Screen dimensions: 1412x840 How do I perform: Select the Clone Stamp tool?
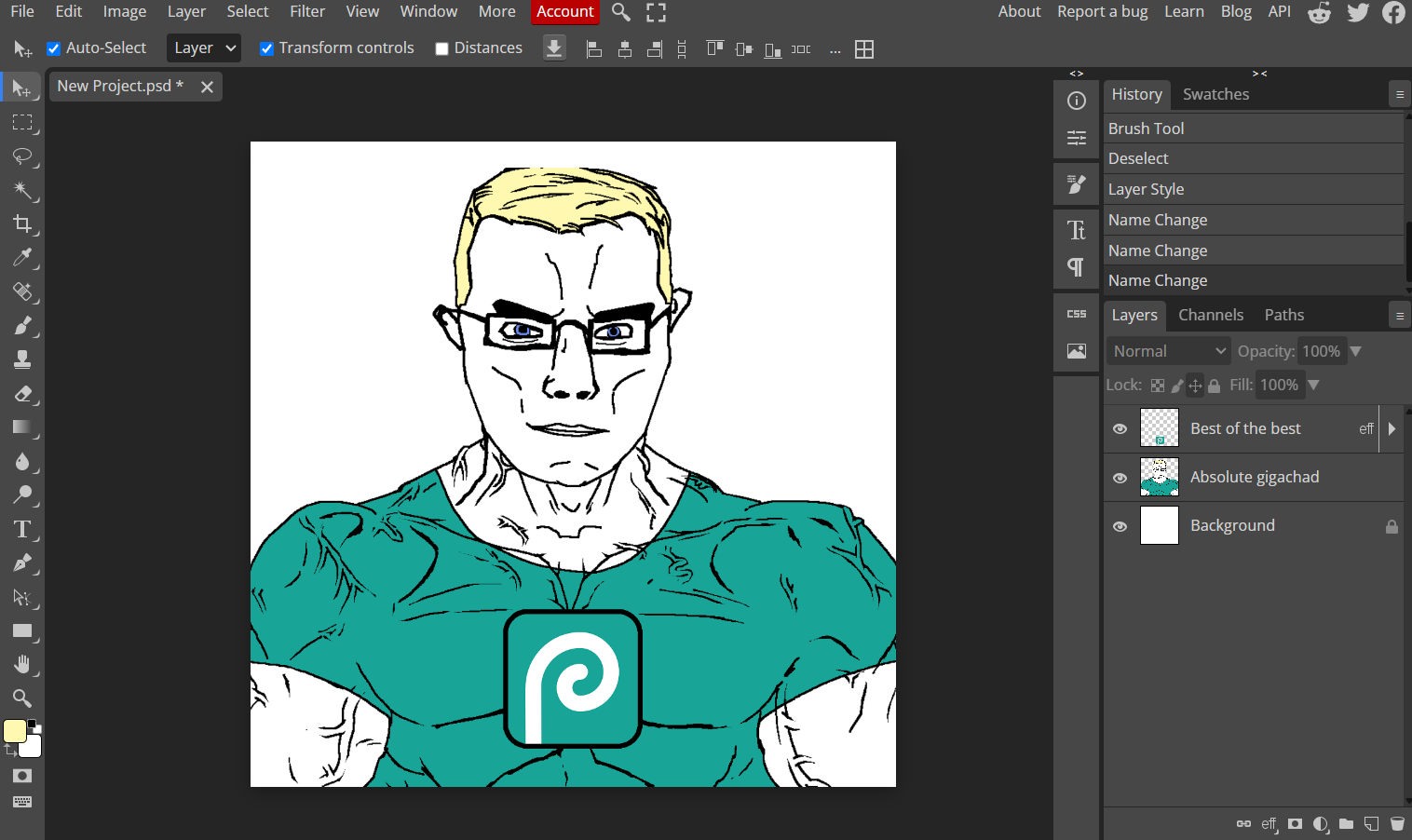21,359
